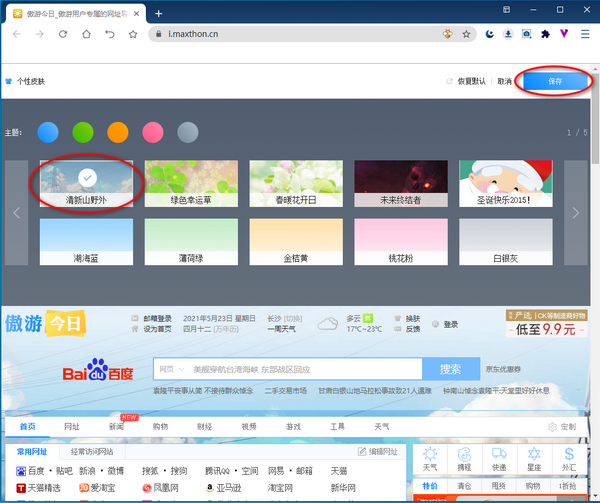Pick the green theme color circle

coord(83,132)
